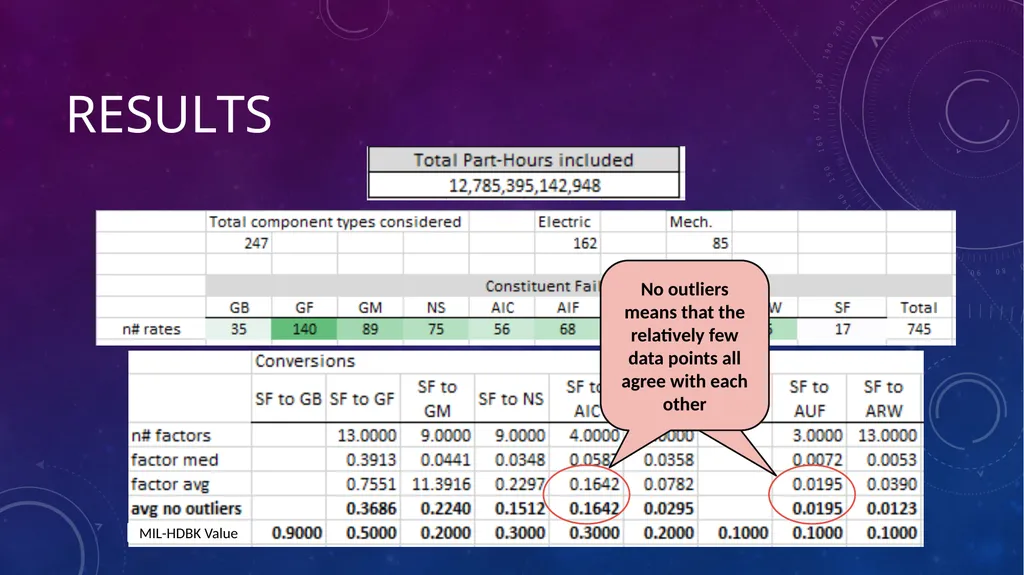Click the factor med value 0.3913
Image resolution: width=1024 pixels, height=575 pixels.
click(x=371, y=460)
